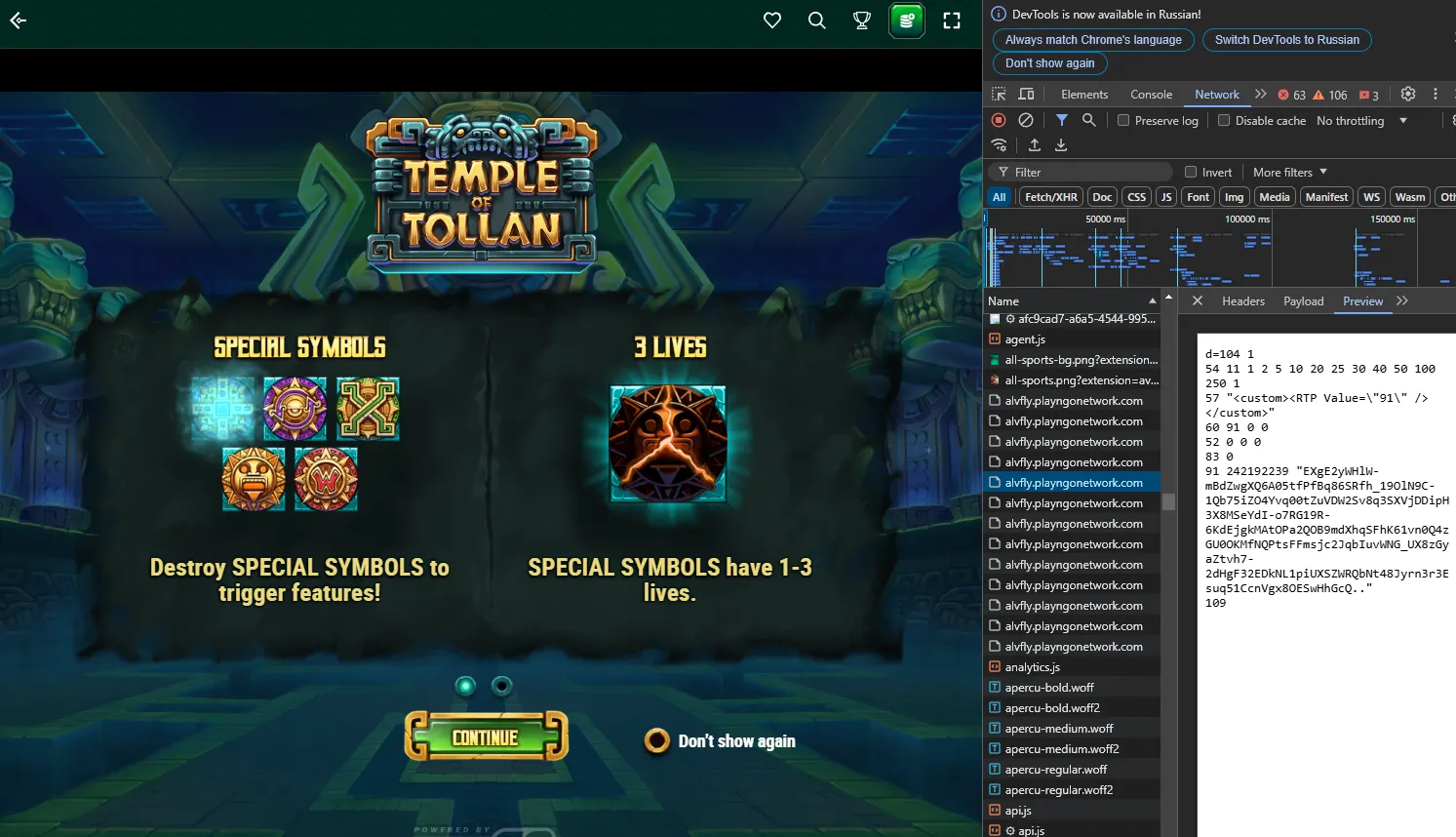Switch to the Console panel
Viewport: 1456px width, 837px height.
tap(1152, 95)
